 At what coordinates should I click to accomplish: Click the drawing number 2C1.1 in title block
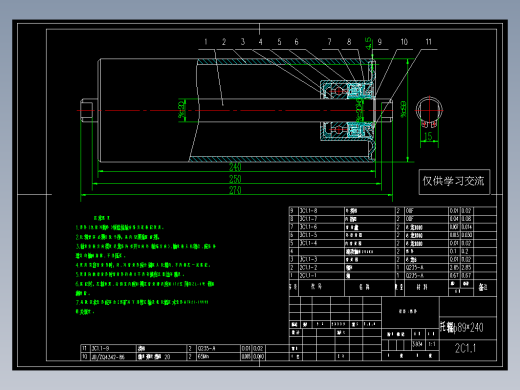[466, 348]
